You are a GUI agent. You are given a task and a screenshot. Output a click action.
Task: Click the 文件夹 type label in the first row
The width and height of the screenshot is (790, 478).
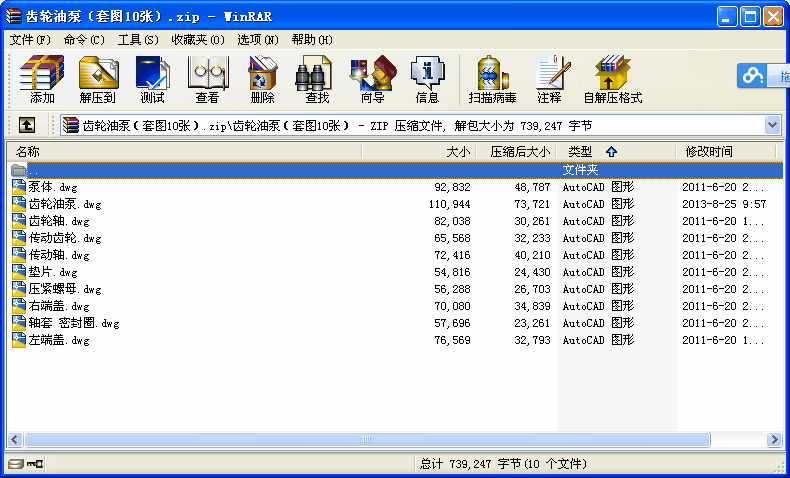tap(580, 171)
